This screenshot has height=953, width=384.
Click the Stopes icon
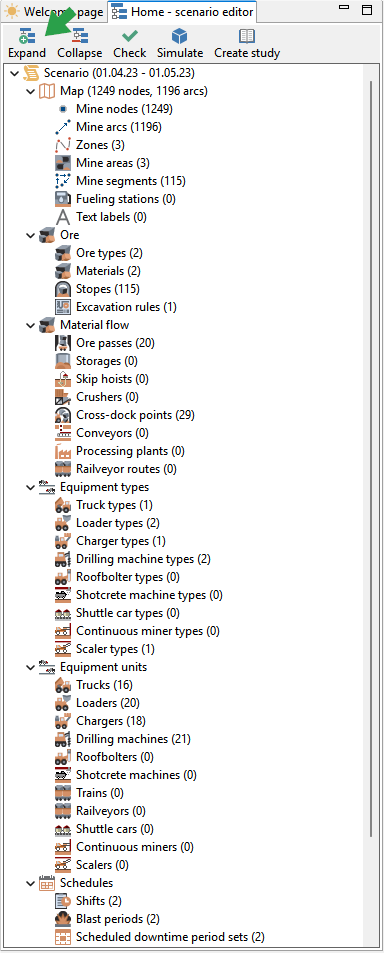point(63,289)
